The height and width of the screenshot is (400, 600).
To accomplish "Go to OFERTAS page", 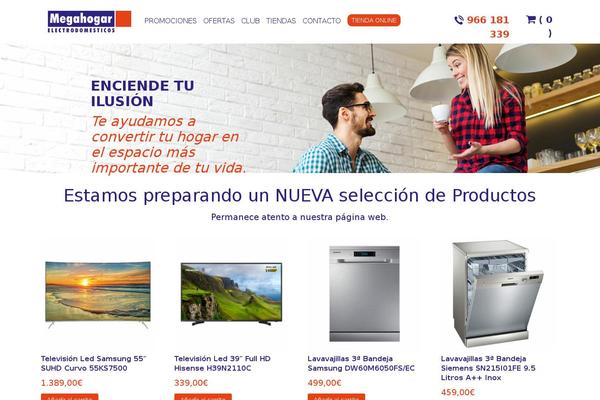I will coord(219,21).
